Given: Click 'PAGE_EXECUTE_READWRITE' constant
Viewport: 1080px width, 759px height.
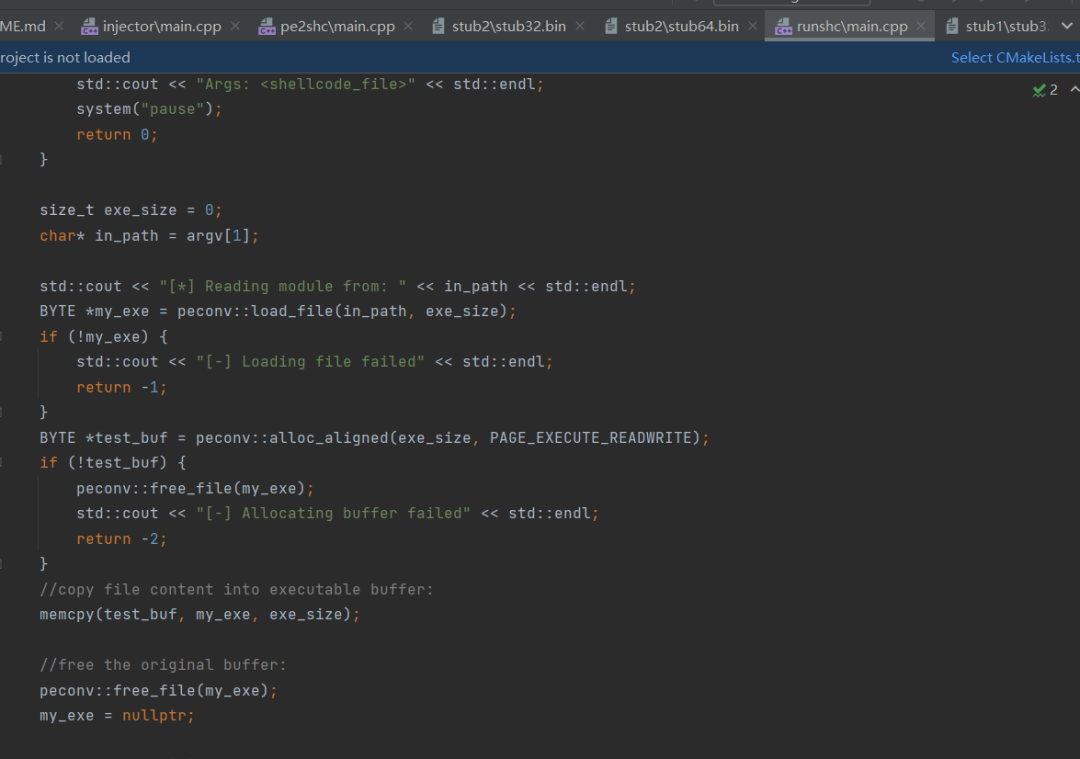Looking at the screenshot, I should [590, 438].
